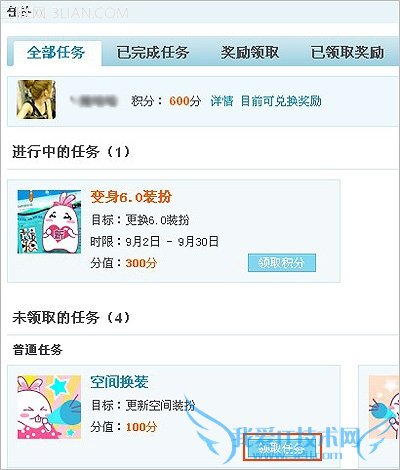The width and height of the screenshot is (400, 470).
Task: Open the 详情 points details link
Action: (x=222, y=101)
